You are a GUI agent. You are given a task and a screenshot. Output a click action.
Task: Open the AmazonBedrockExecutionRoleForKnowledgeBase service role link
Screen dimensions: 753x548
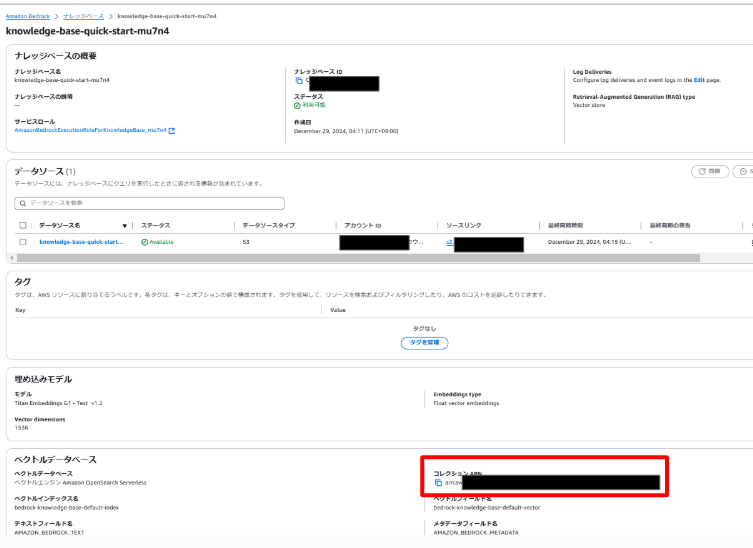click(x=90, y=130)
